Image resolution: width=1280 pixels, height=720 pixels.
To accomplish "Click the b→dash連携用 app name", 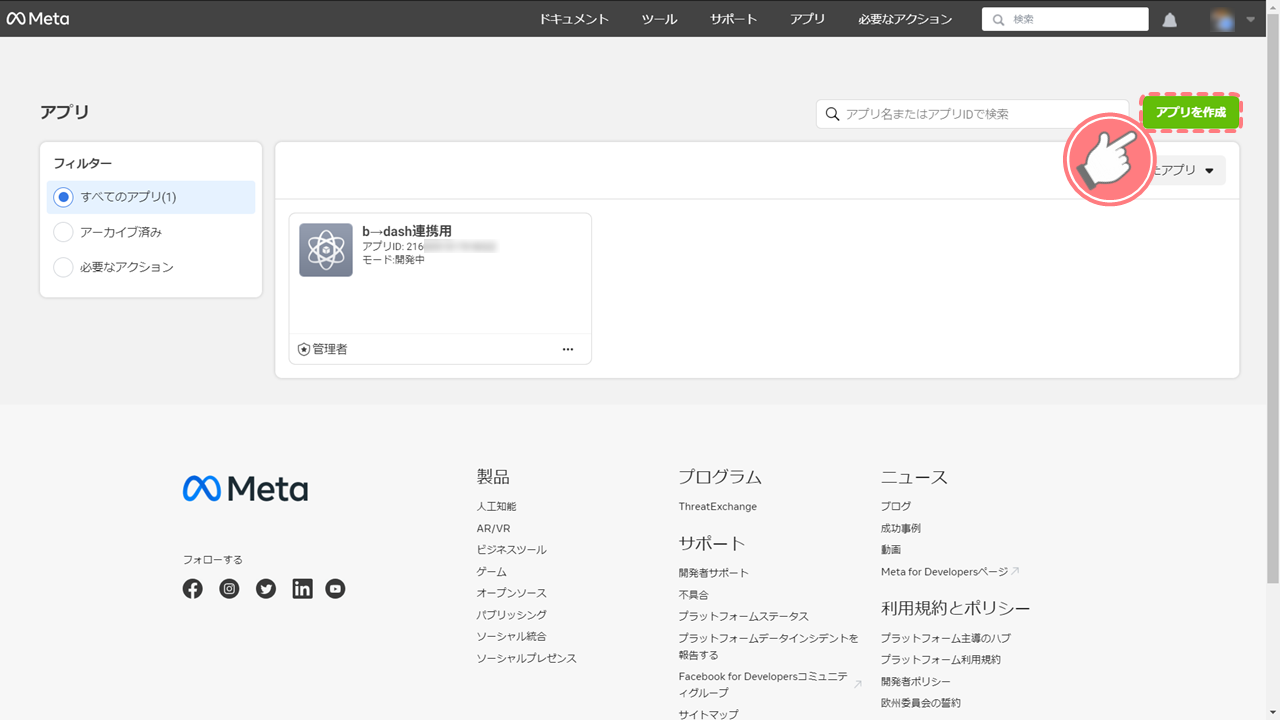I will click(407, 231).
